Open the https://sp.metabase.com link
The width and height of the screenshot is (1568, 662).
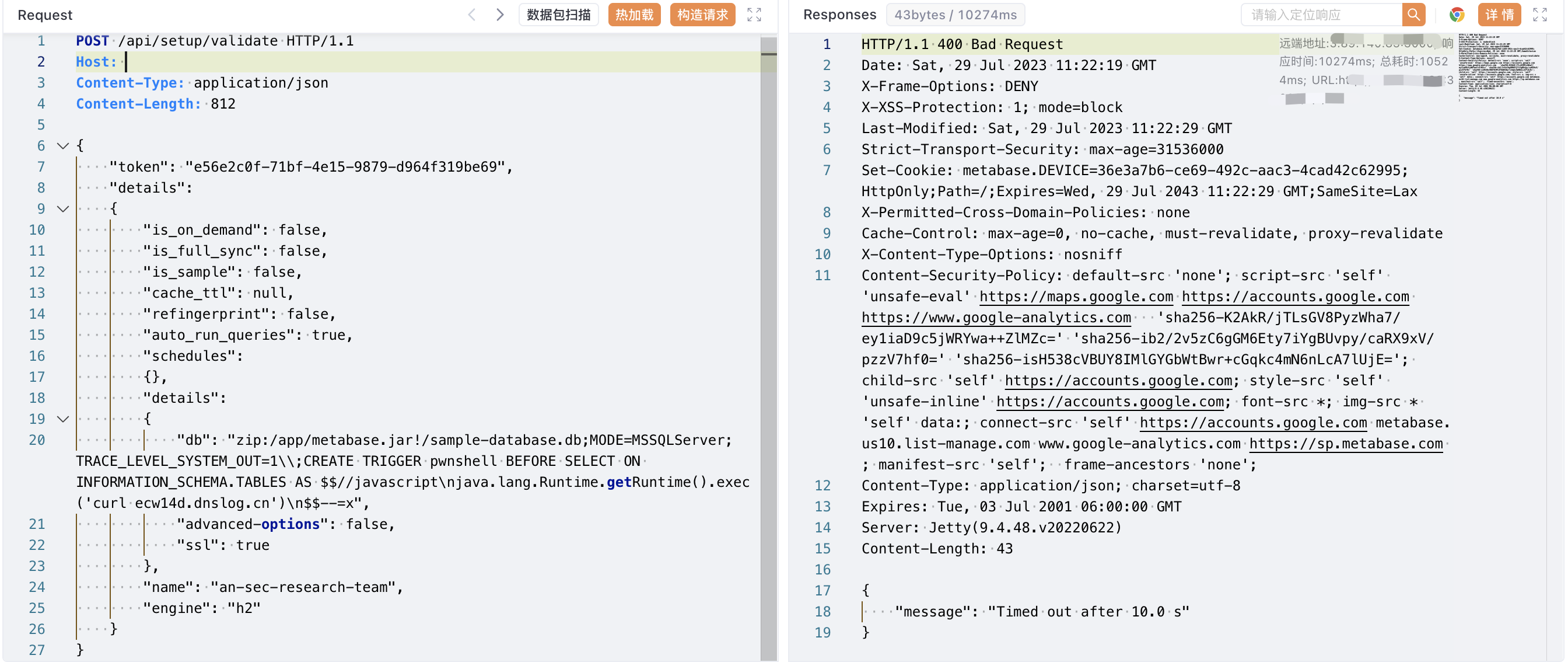pos(1345,443)
